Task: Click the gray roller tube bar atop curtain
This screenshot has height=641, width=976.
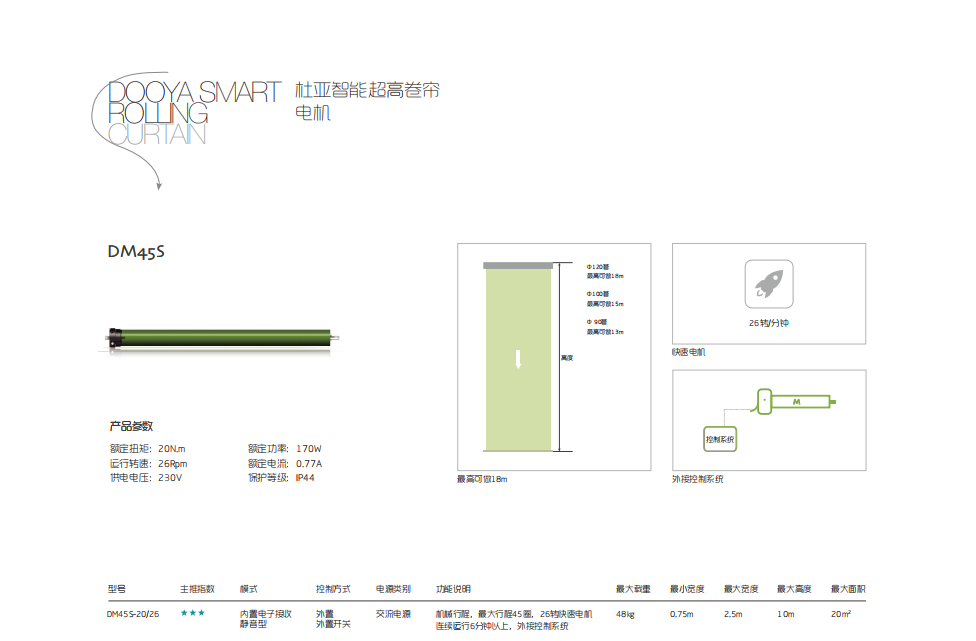Action: point(518,266)
